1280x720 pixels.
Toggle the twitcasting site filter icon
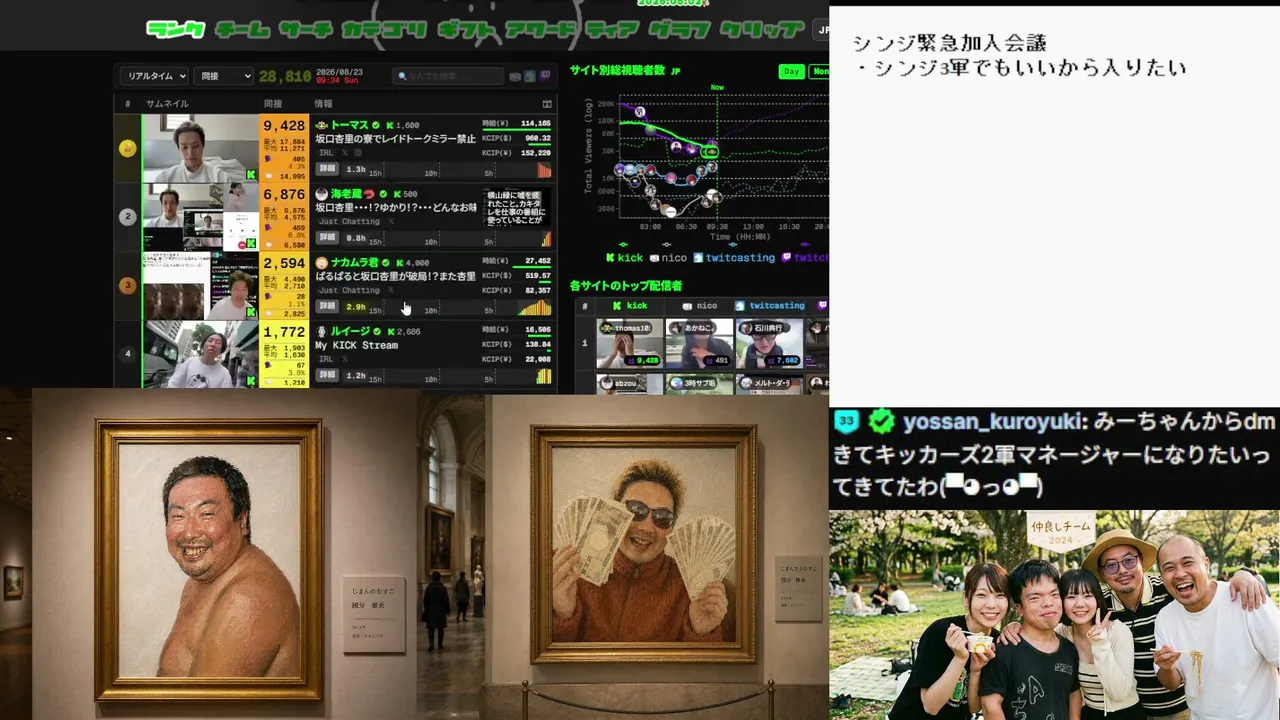coord(530,76)
